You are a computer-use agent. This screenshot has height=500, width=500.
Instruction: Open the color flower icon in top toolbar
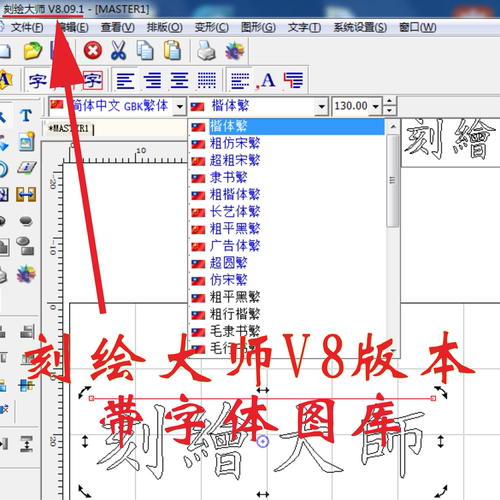click(x=234, y=51)
